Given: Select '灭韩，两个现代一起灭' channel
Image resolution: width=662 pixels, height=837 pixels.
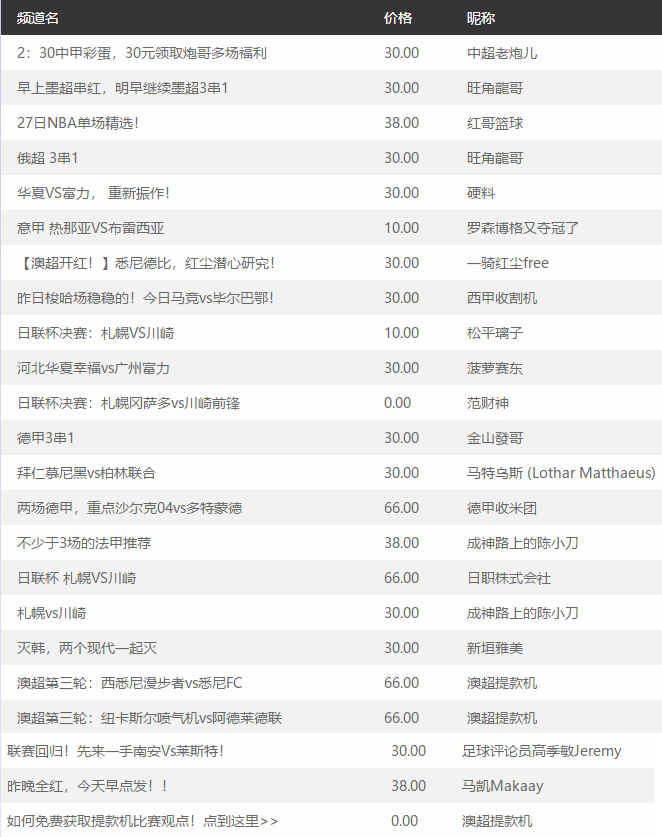Looking at the screenshot, I should [87, 648].
